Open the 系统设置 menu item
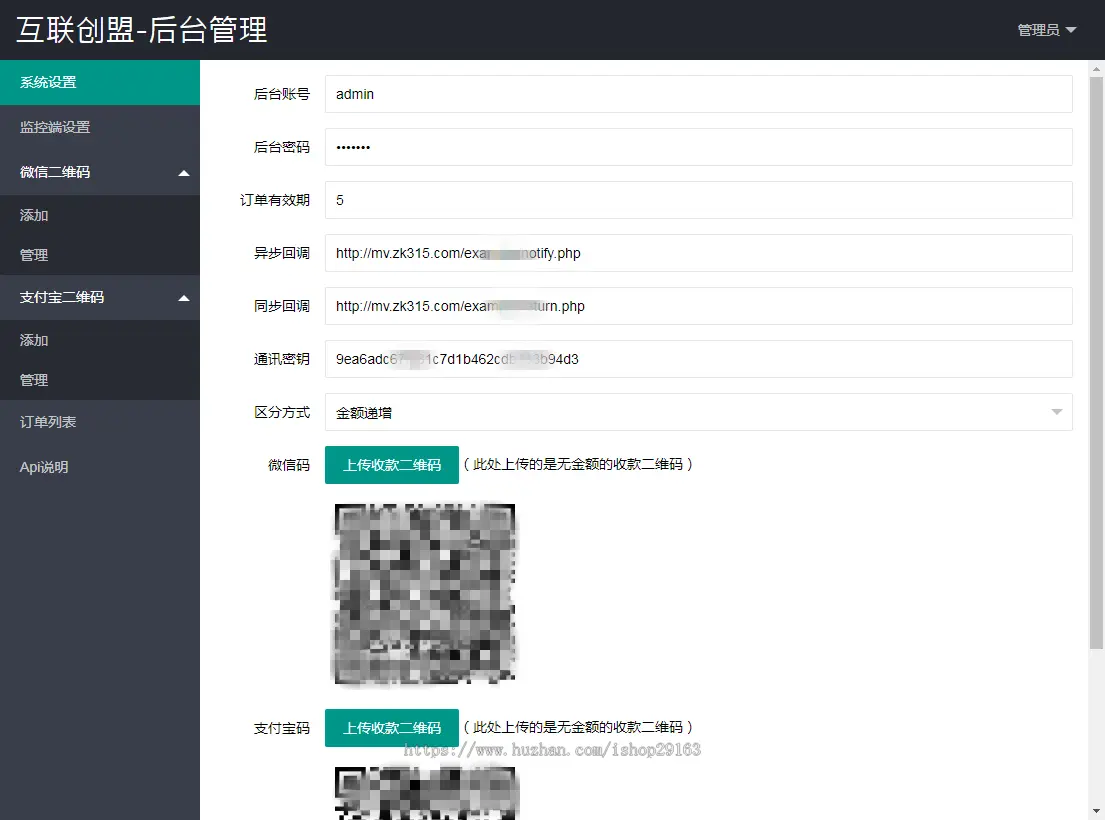The image size is (1105, 820). 99,82
